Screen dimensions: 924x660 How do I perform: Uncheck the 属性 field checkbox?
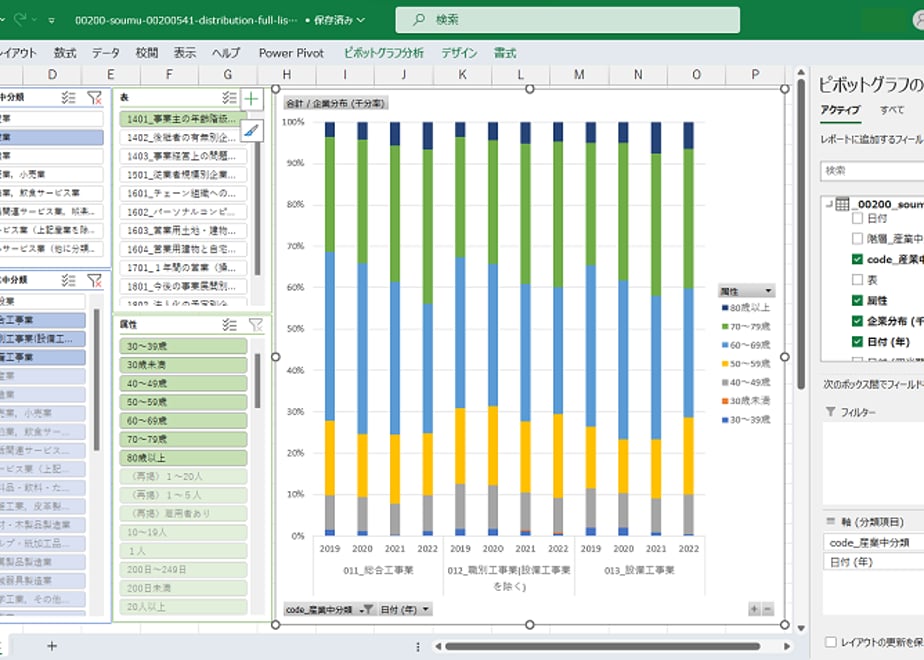[x=857, y=301]
